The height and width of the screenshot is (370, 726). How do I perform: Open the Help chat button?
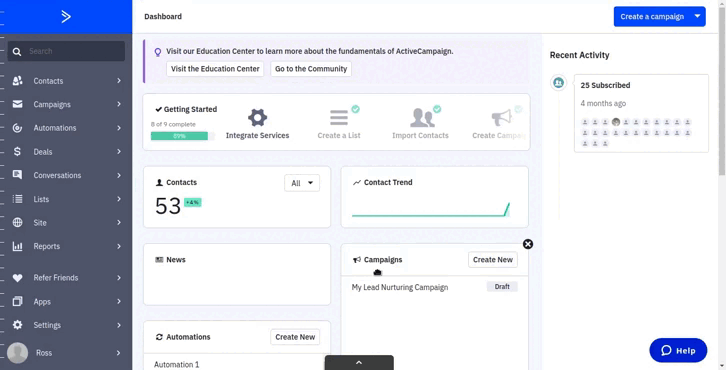[x=678, y=351]
